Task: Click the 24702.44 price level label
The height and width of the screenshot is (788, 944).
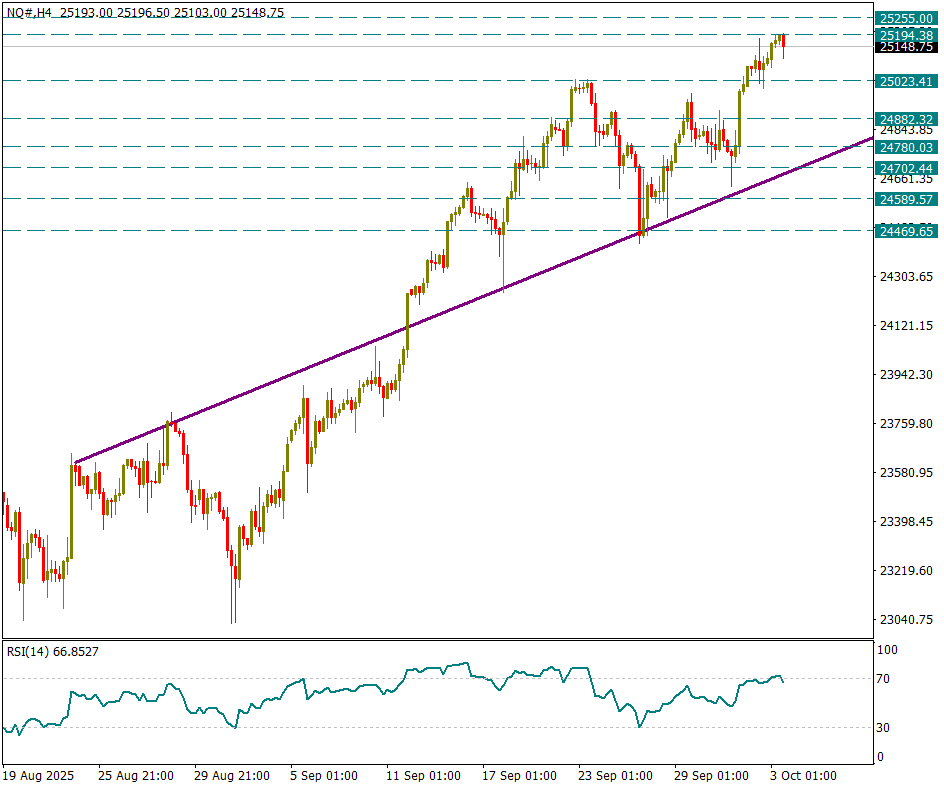Action: [x=905, y=168]
